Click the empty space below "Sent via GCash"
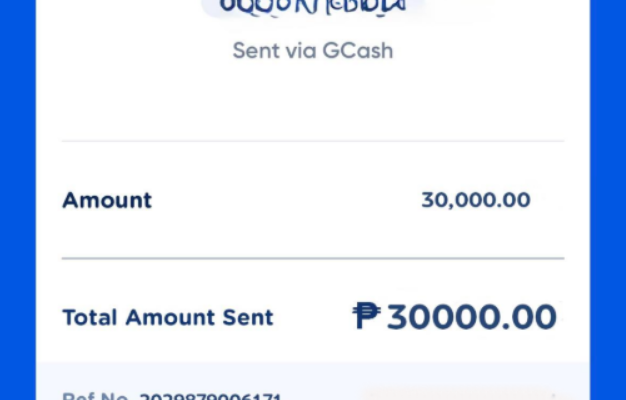Viewport: 626px width, 400px height. (313, 100)
